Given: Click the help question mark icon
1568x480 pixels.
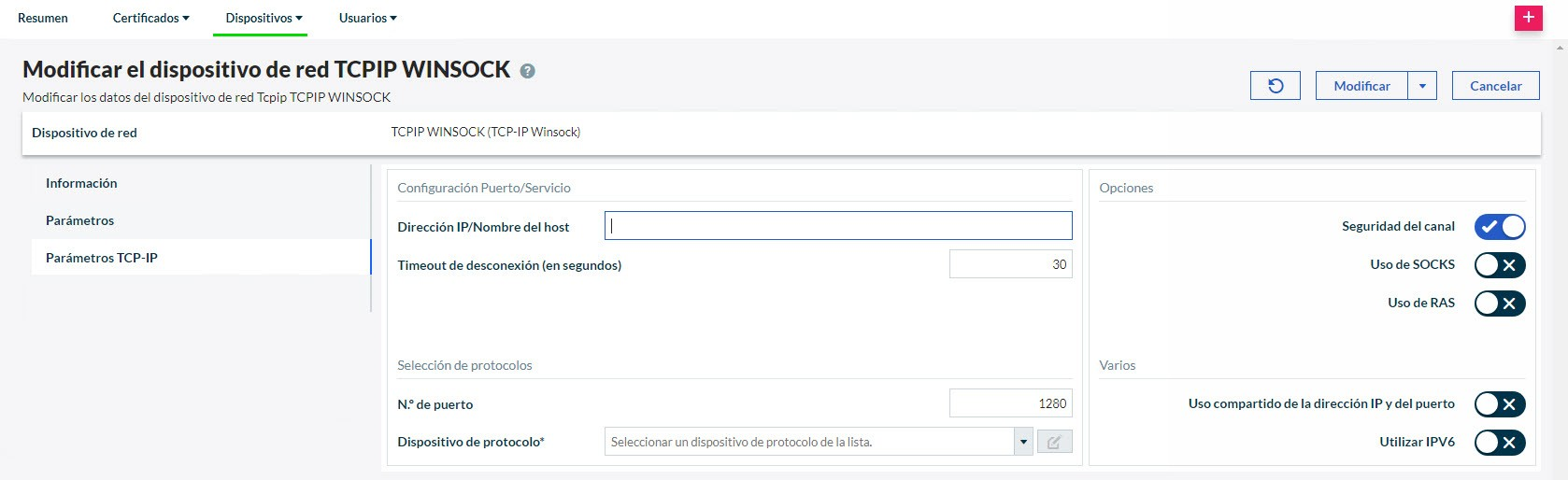Looking at the screenshot, I should pos(527,71).
